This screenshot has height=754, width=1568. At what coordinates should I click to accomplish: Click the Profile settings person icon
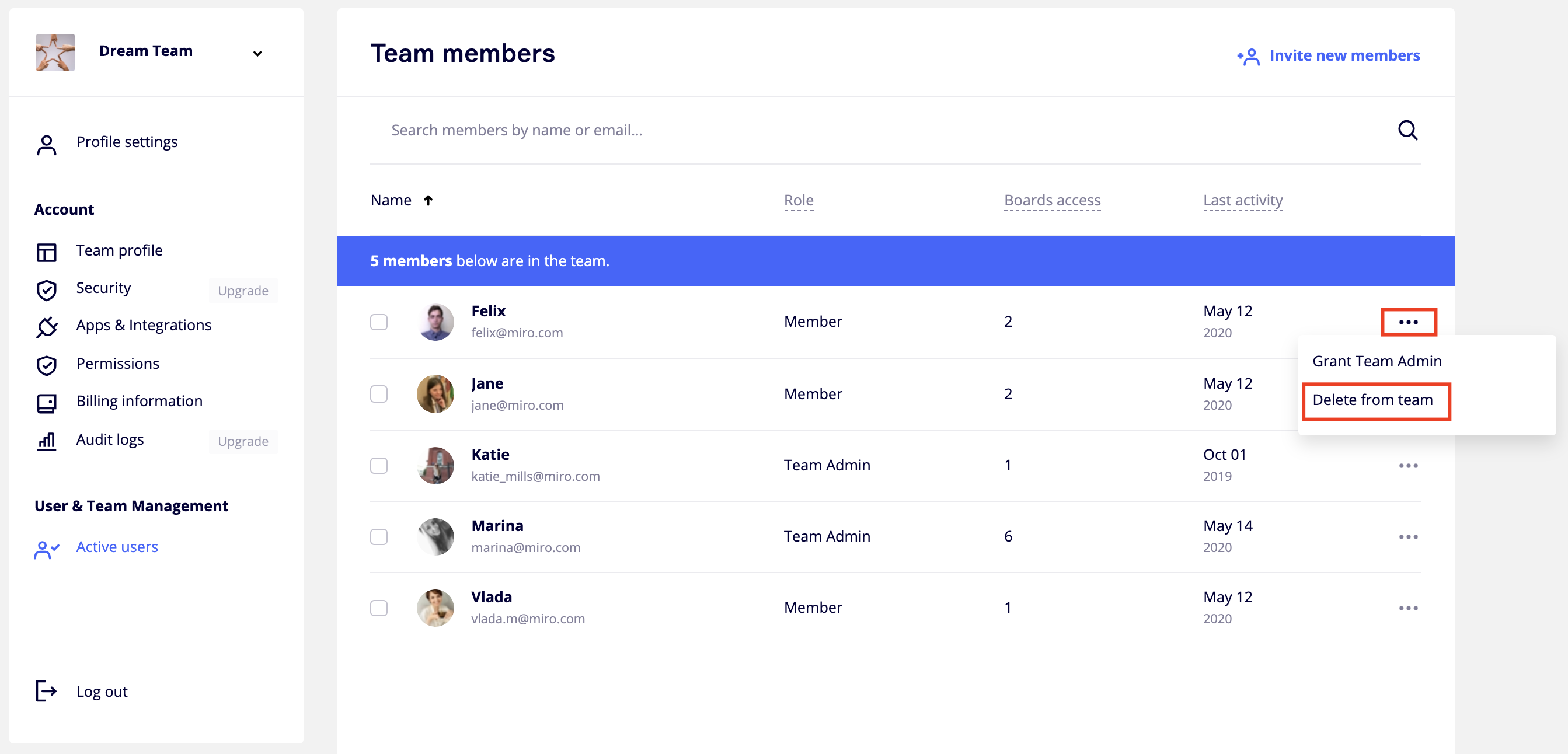[46, 145]
